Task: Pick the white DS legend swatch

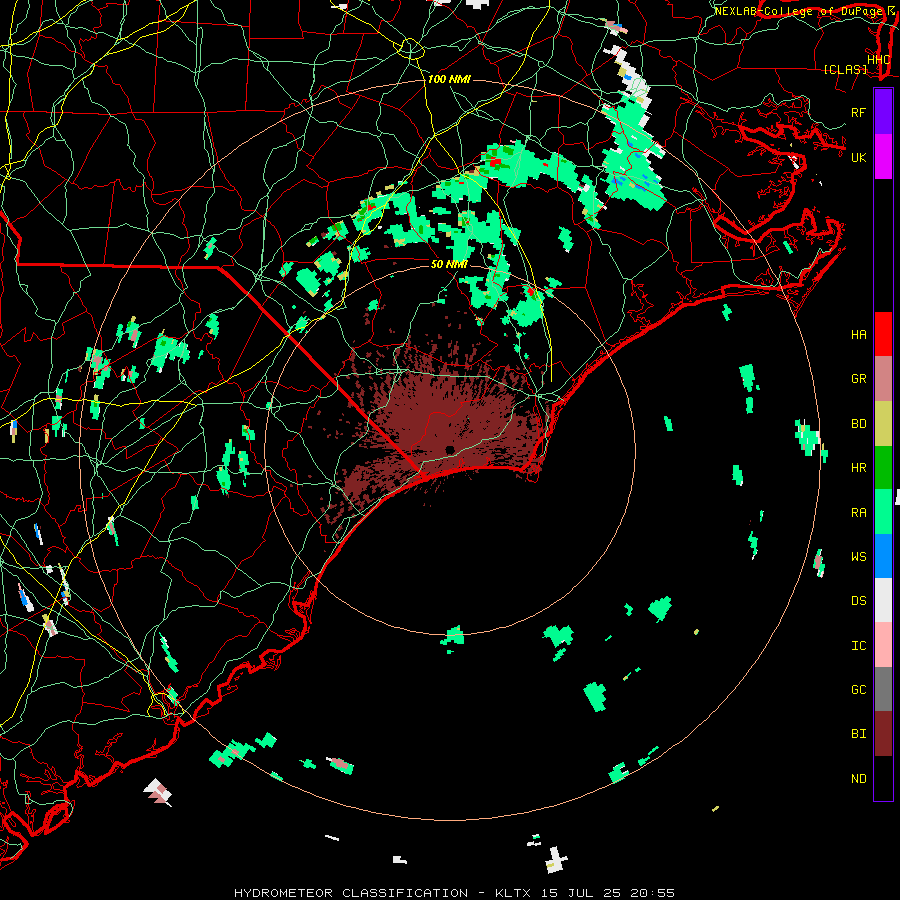Action: click(x=883, y=600)
